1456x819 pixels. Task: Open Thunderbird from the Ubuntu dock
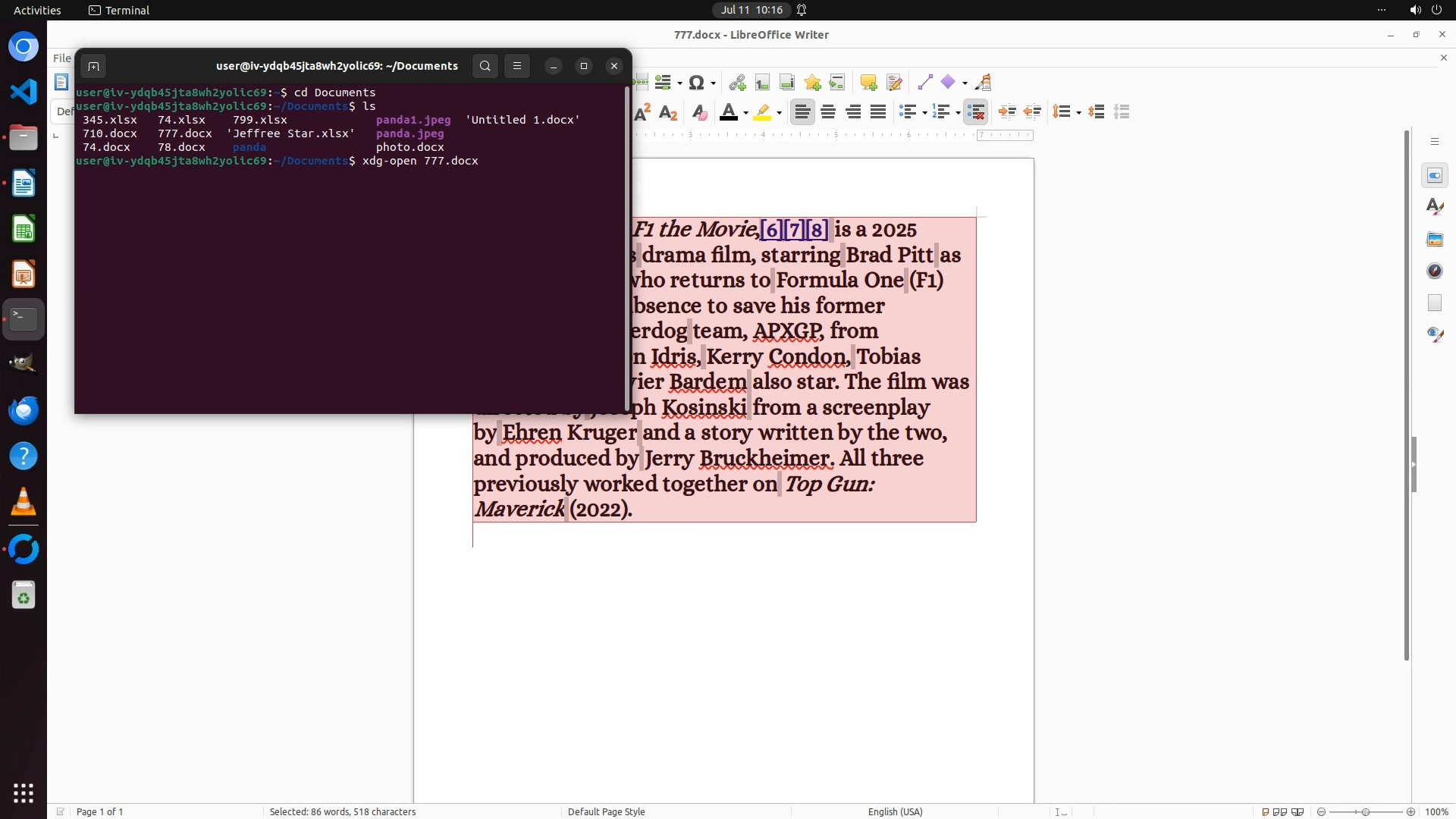click(24, 410)
